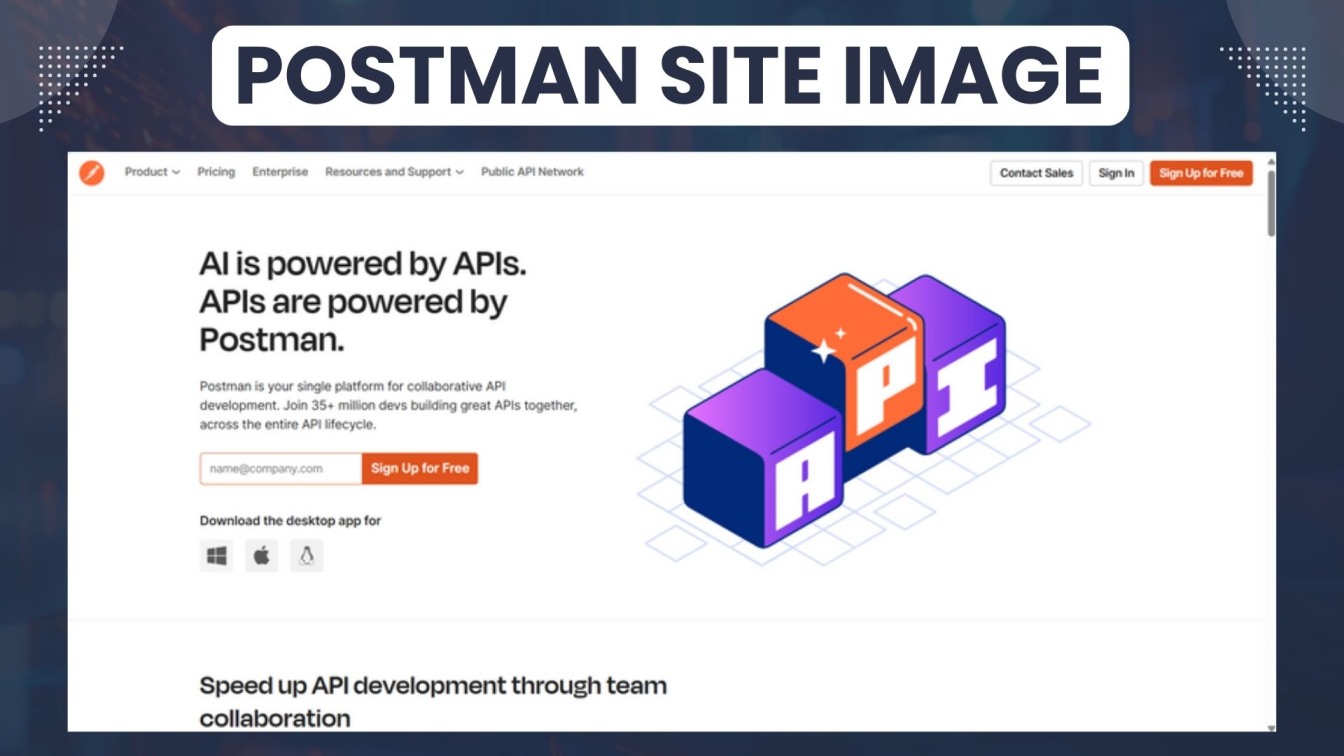Click Sign Up for Free beside email field
1344x756 pixels.
tap(420, 468)
